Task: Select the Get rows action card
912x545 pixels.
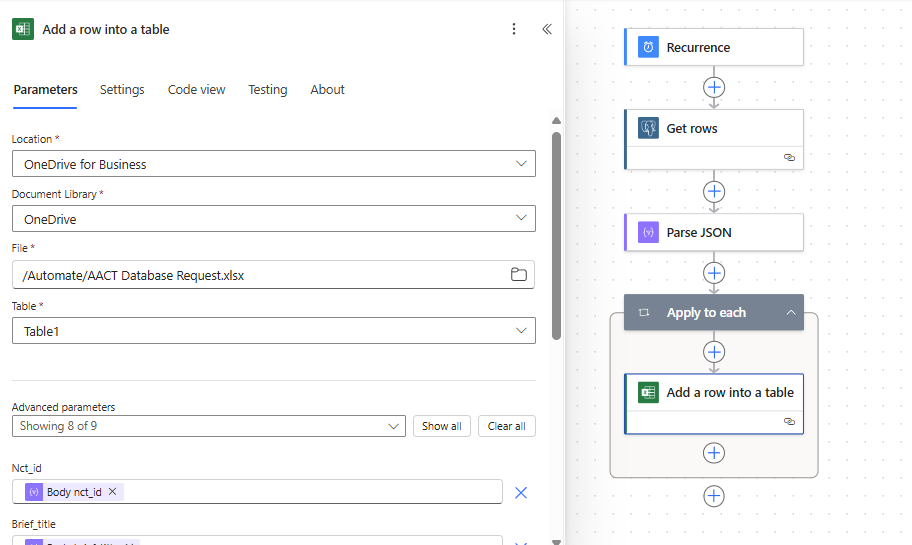Action: (714, 140)
